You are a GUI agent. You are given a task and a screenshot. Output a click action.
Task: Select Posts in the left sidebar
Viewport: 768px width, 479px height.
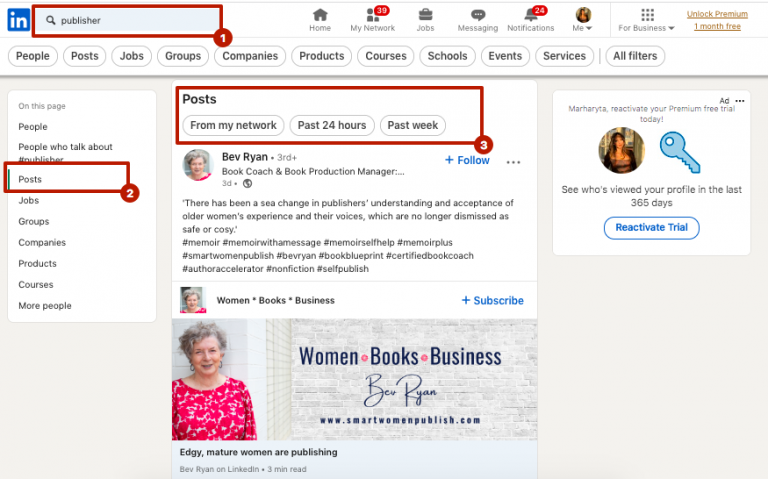(x=30, y=179)
